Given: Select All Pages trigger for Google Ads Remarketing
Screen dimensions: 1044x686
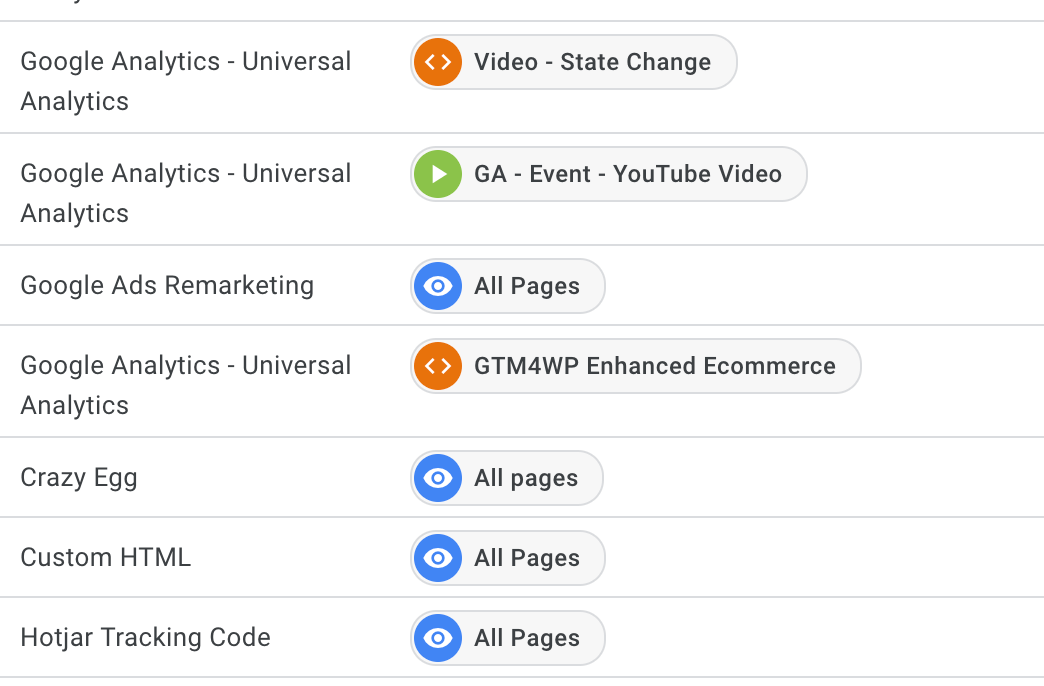Looking at the screenshot, I should [507, 286].
